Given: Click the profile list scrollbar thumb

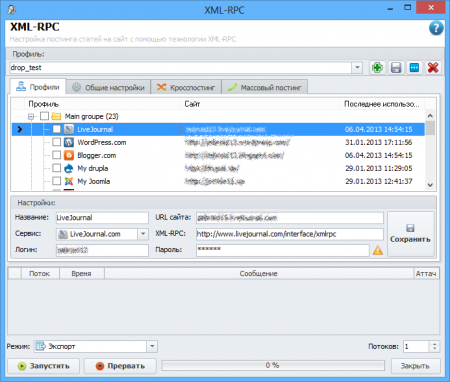Looking at the screenshot, I should click(430, 128).
